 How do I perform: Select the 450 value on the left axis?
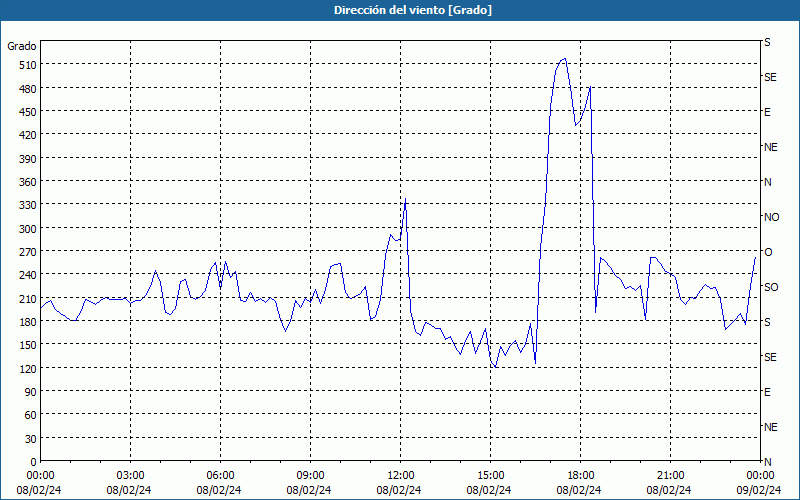[27, 112]
